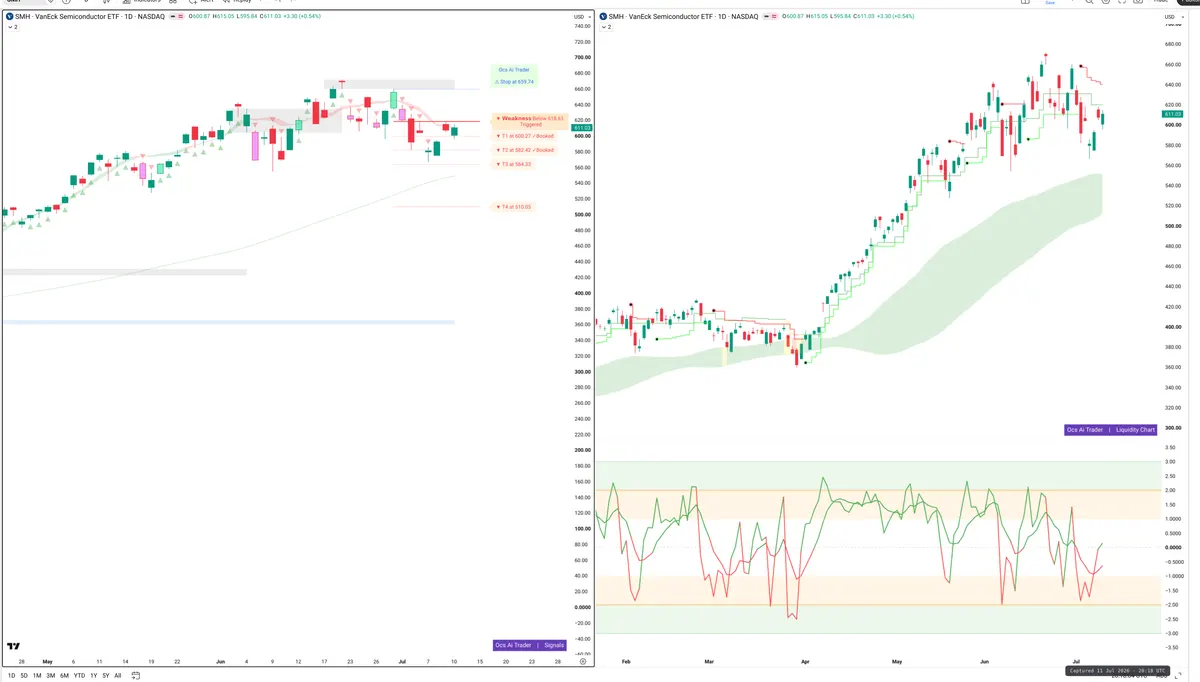Expand the collapsed indicators legend on right chart
The width and height of the screenshot is (1200, 682).
tap(607, 27)
